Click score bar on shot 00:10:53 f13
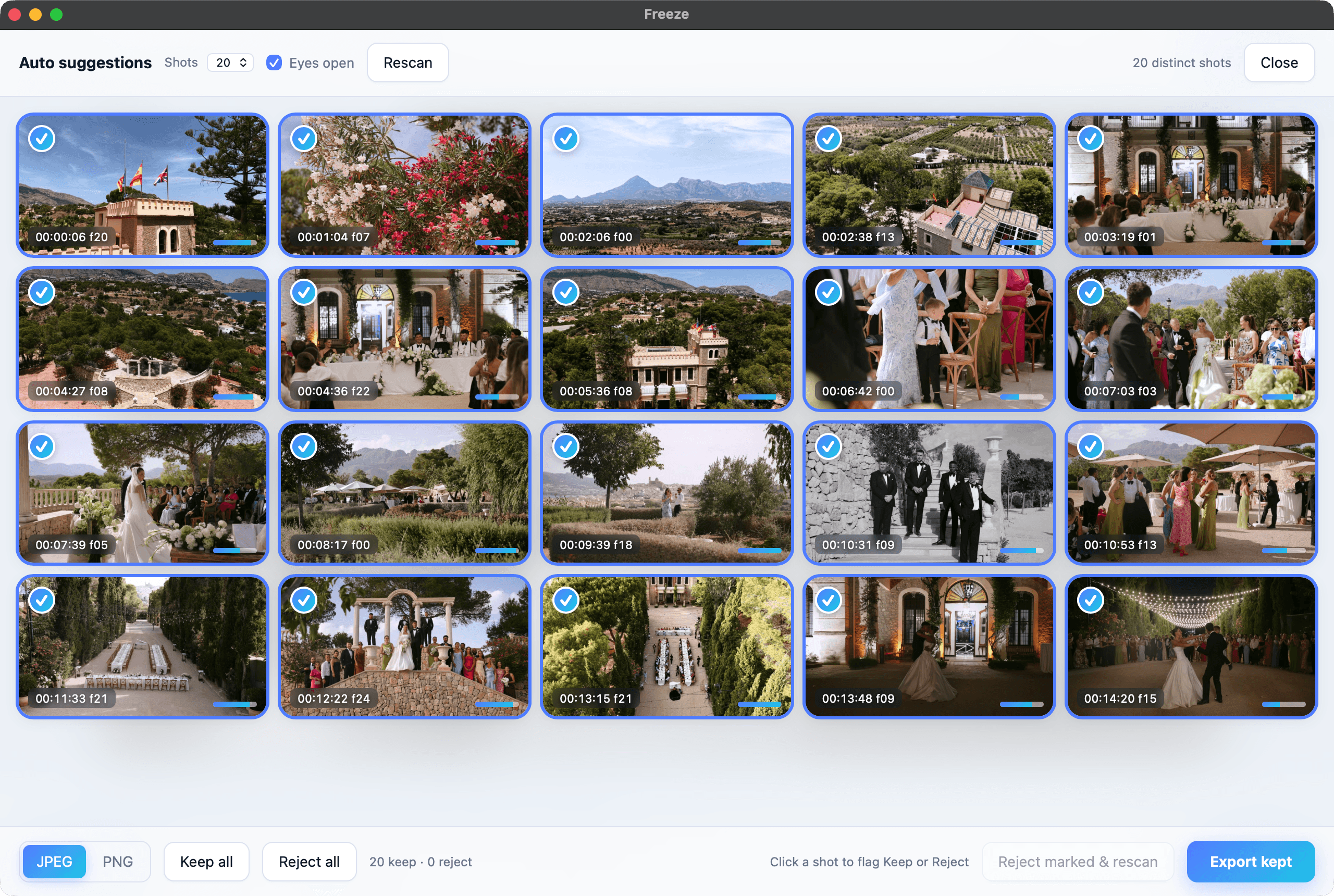1334x896 pixels. (x=1283, y=550)
